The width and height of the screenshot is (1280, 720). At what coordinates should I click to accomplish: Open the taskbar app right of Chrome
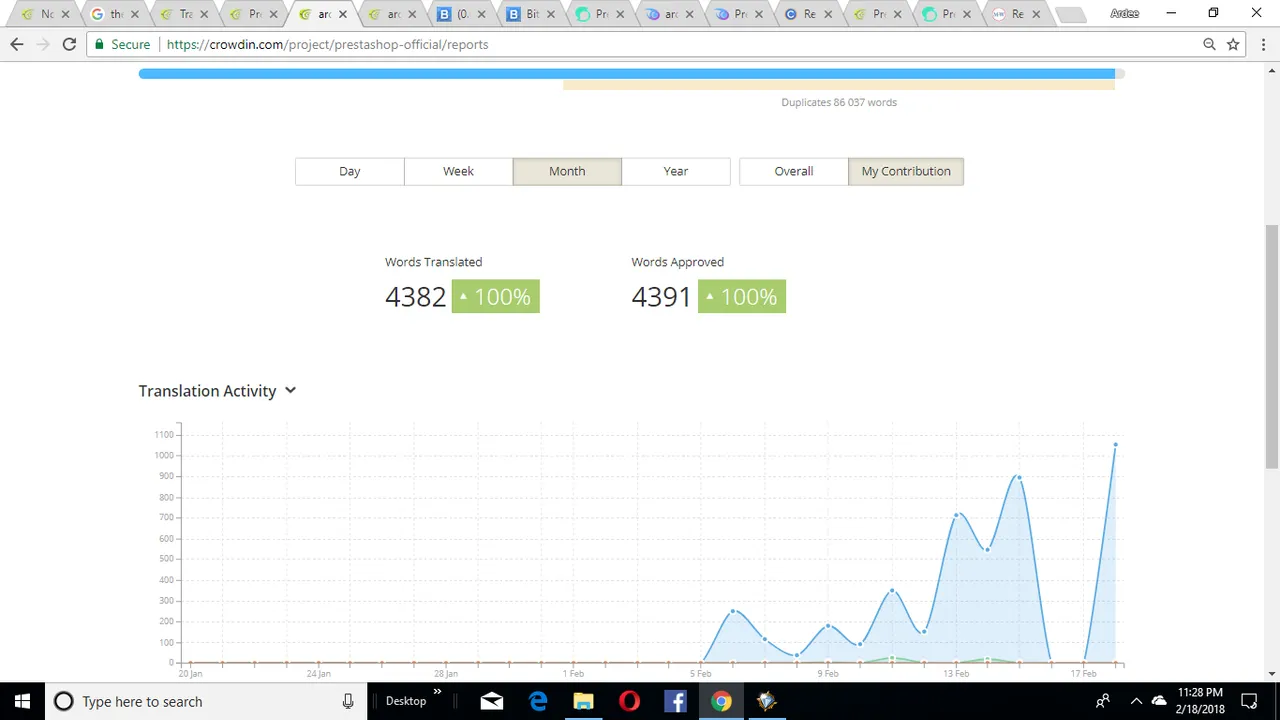coord(767,701)
